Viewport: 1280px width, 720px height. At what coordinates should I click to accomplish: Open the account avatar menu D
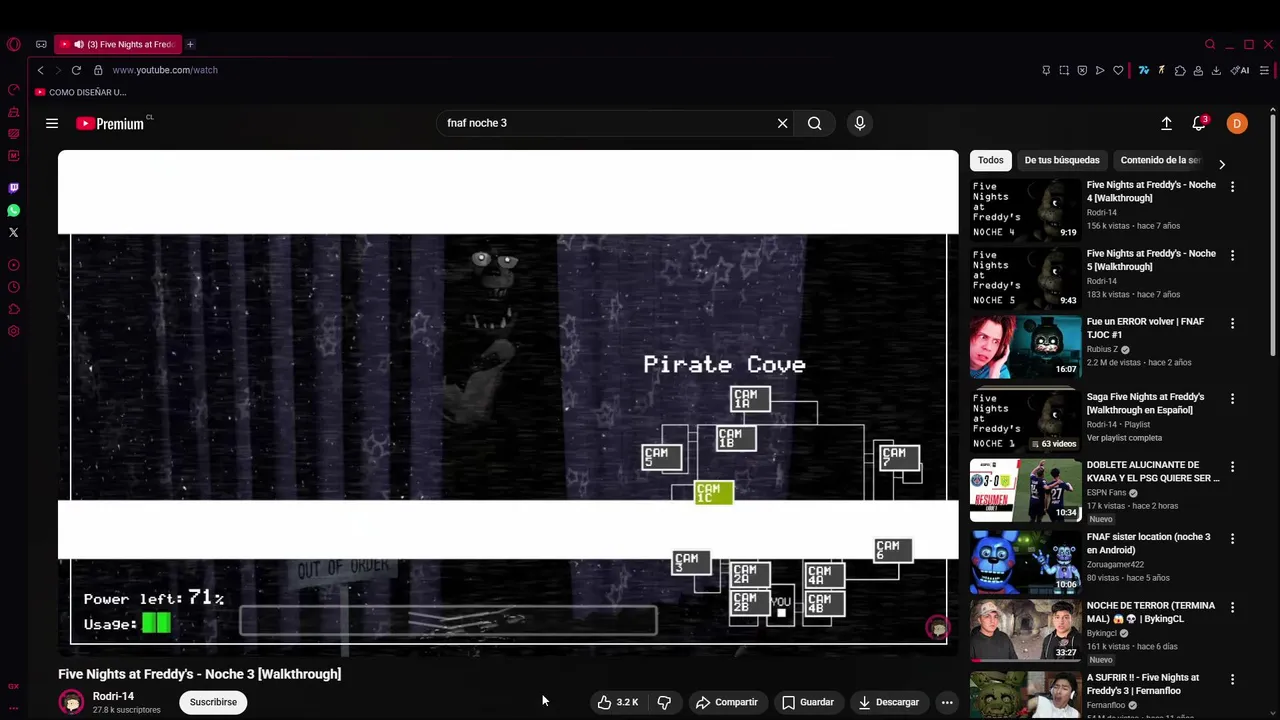pos(1237,124)
